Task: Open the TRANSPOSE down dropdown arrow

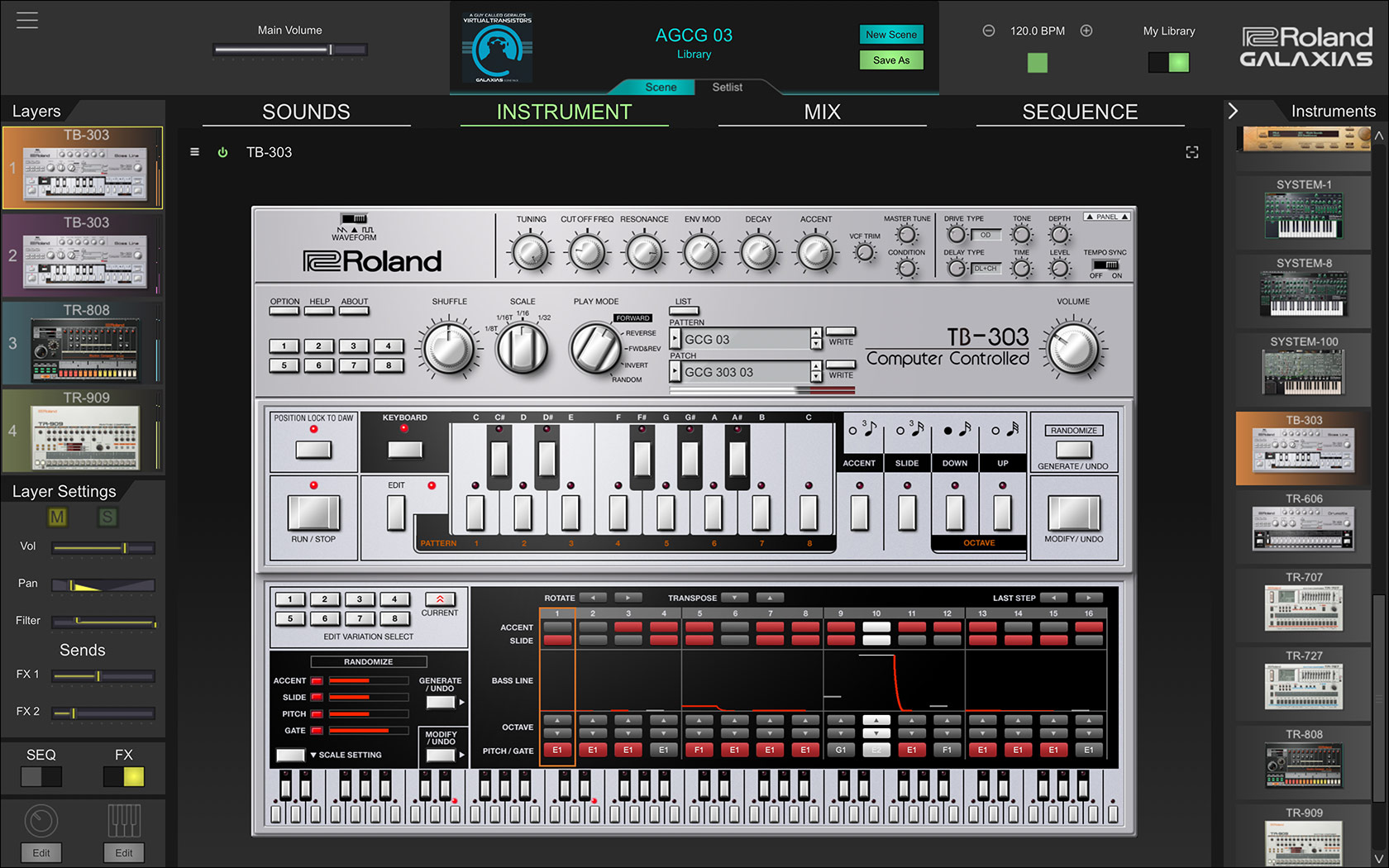Action: (x=733, y=597)
